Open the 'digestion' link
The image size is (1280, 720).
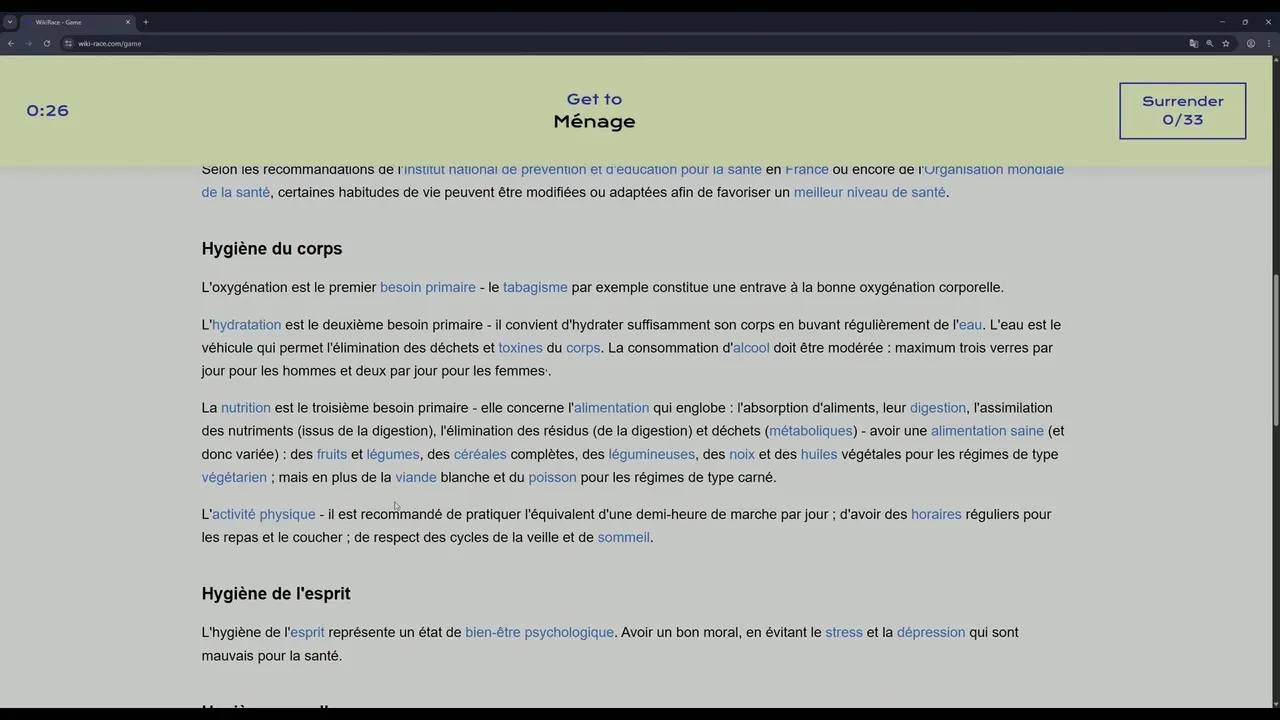click(938, 407)
